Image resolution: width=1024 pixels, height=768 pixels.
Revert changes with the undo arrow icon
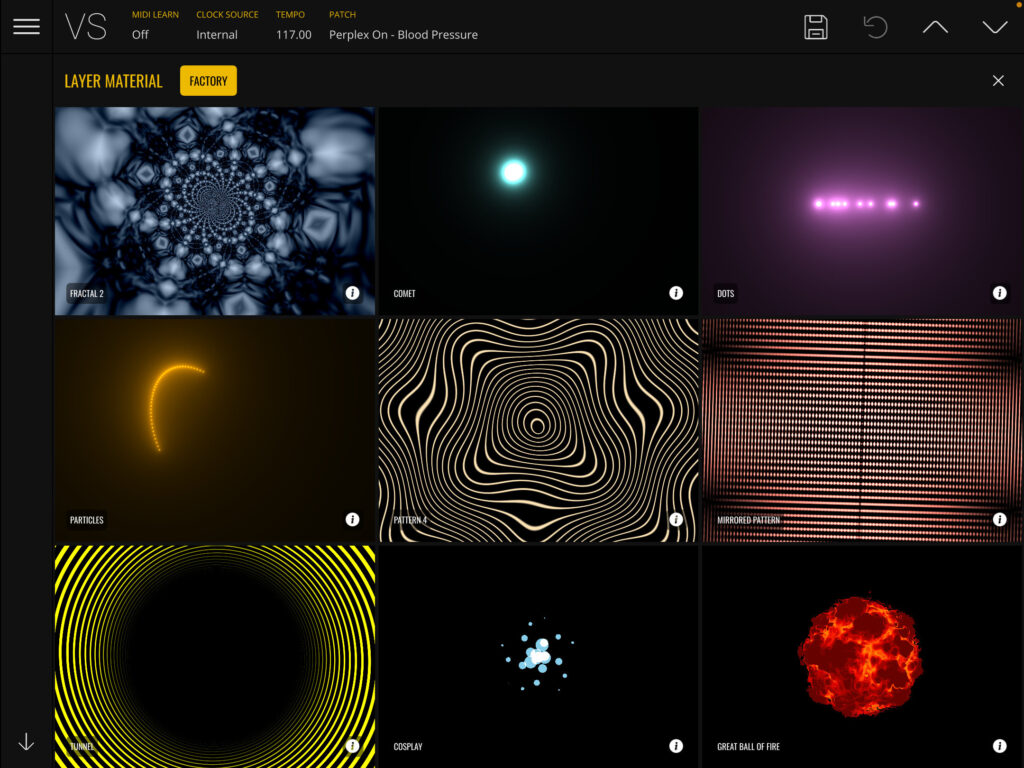pyautogui.click(x=875, y=27)
